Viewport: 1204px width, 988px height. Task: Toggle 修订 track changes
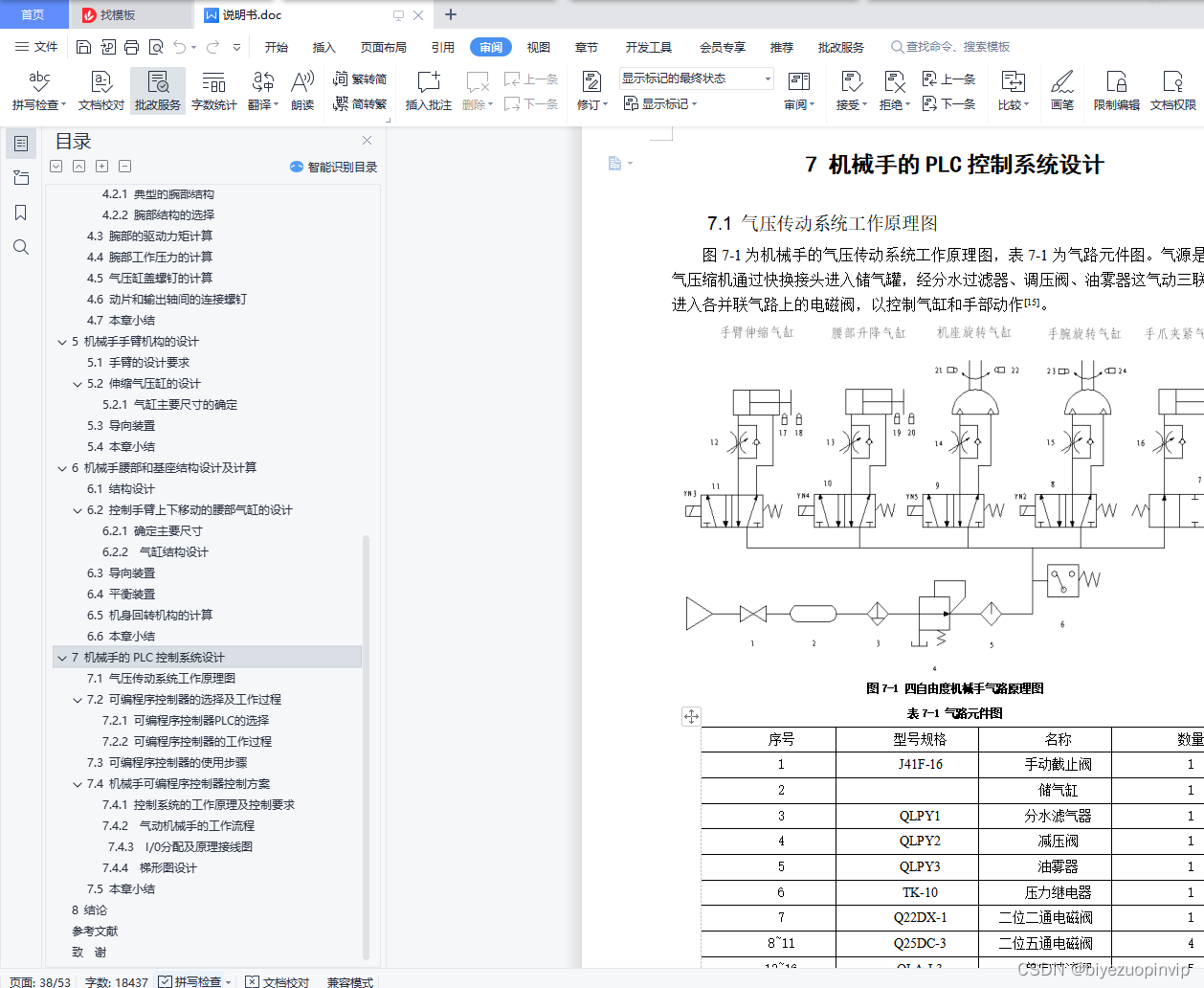pos(591,91)
